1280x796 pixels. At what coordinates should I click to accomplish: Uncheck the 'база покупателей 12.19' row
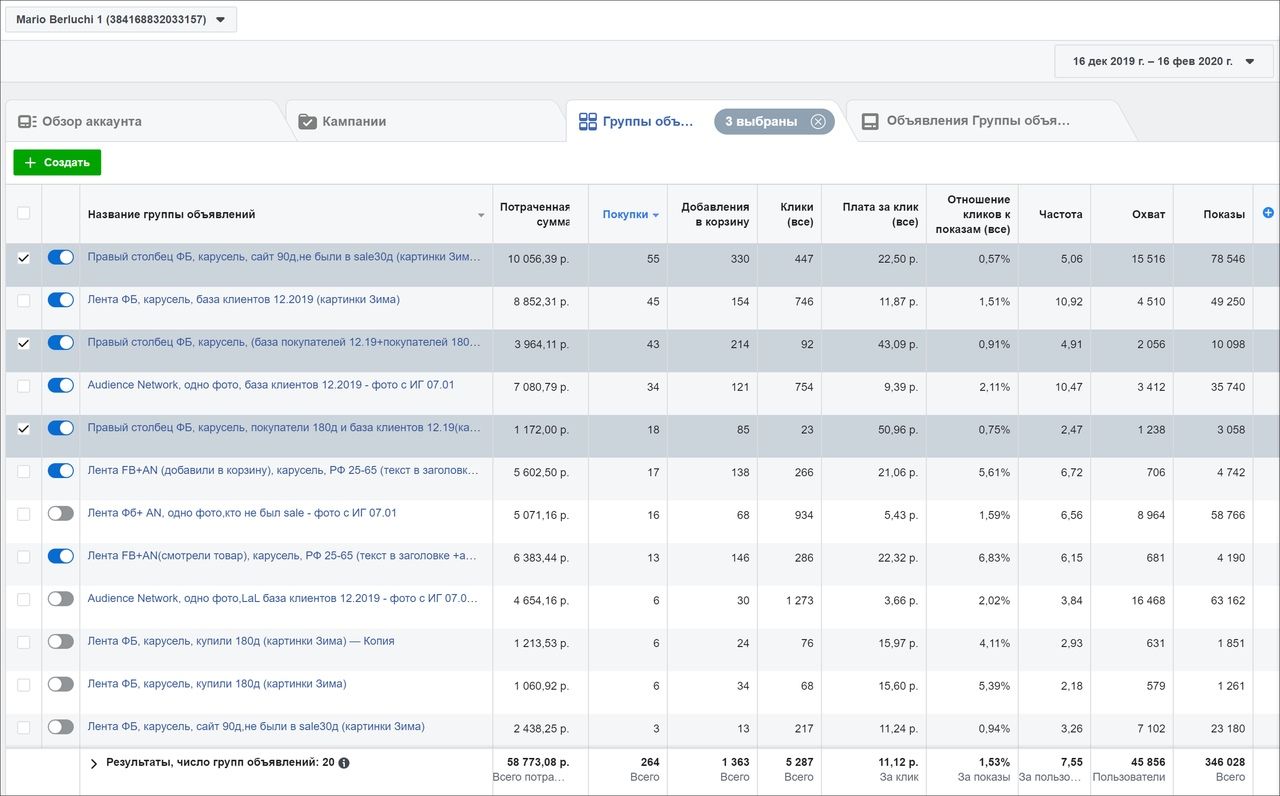24,343
